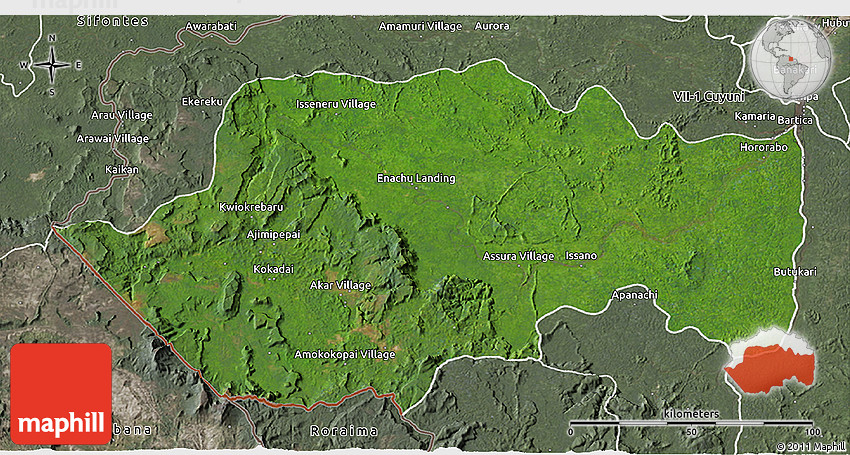850x455 pixels.
Task: Select the Apanachi label on map
Action: tap(635, 295)
